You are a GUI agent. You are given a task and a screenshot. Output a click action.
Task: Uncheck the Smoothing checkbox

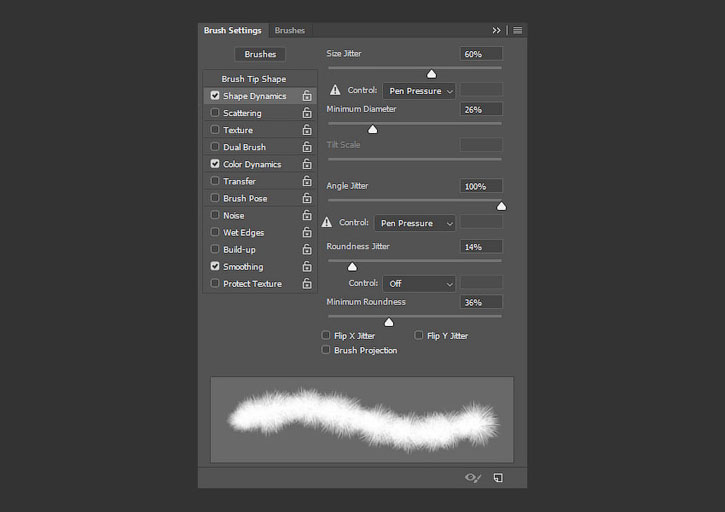(x=215, y=266)
